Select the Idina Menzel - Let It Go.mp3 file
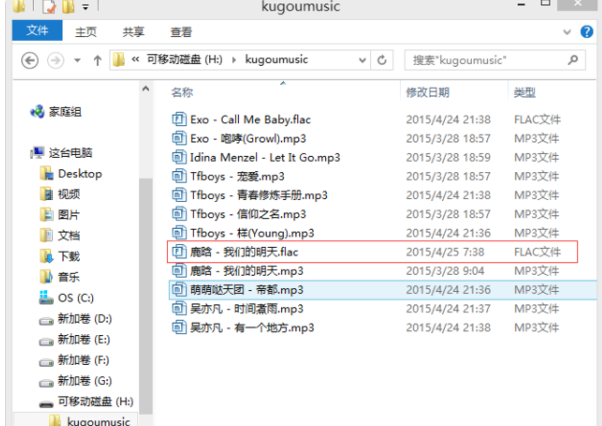Screen dimensions: 602x426 point(265,157)
